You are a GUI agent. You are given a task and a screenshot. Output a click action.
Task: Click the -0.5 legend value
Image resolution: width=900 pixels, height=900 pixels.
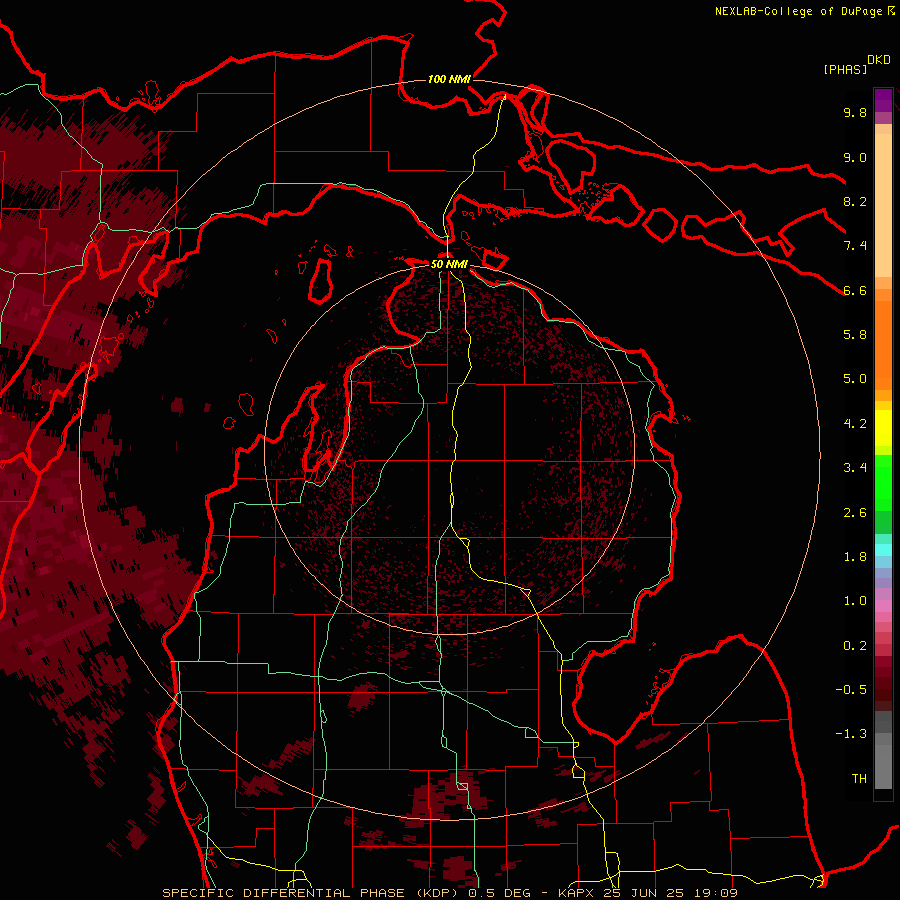coord(851,690)
